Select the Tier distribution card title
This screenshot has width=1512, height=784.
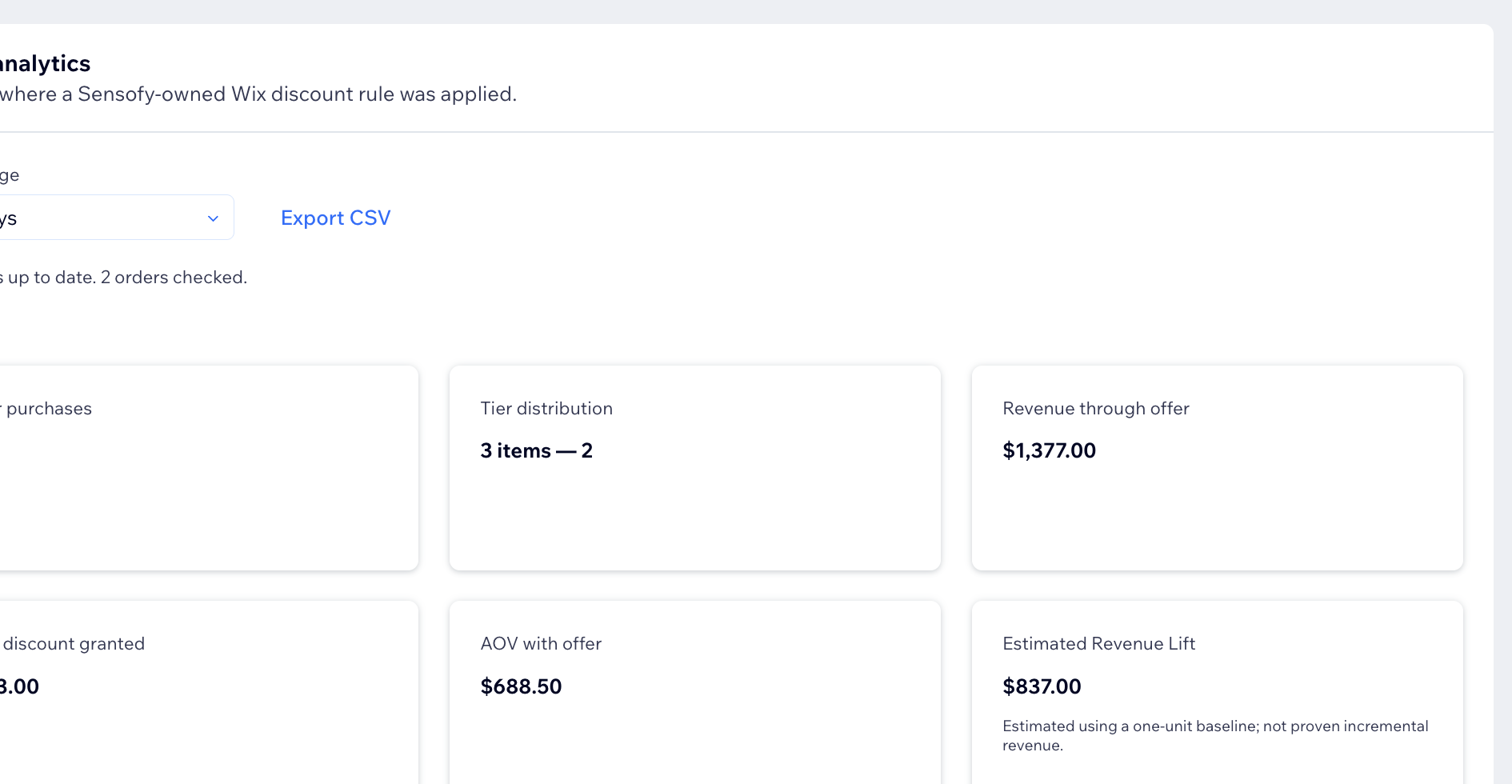click(x=546, y=409)
